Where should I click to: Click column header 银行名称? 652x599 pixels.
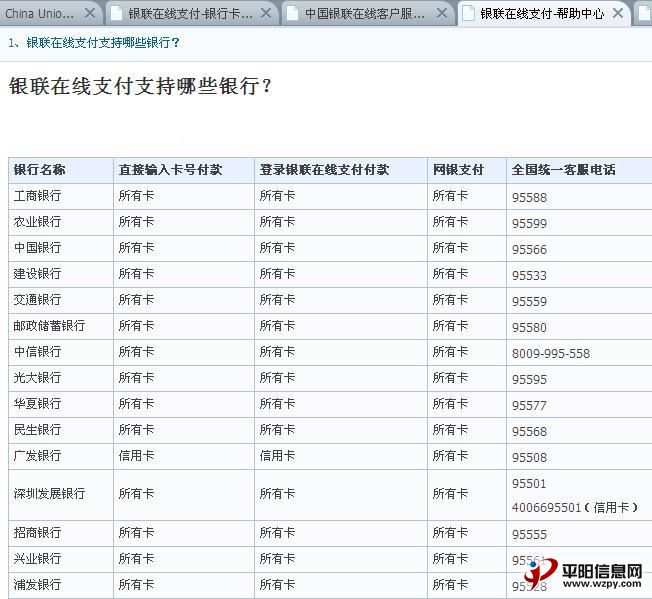61,170
